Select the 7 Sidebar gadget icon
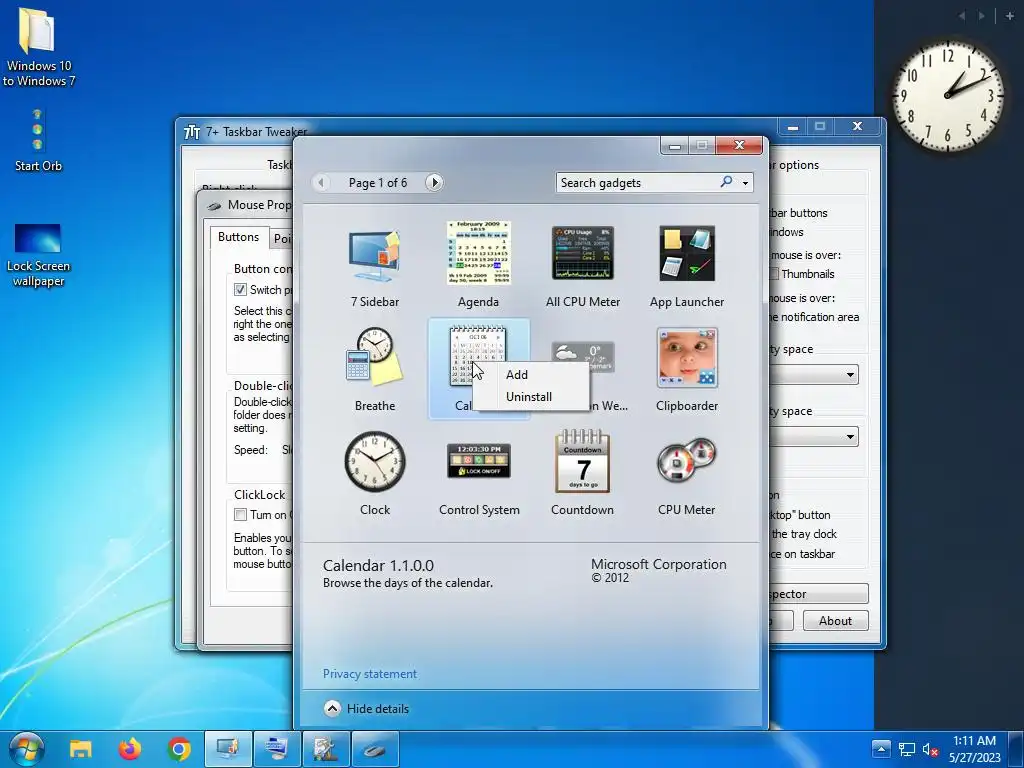The height and width of the screenshot is (768, 1024). click(x=374, y=255)
